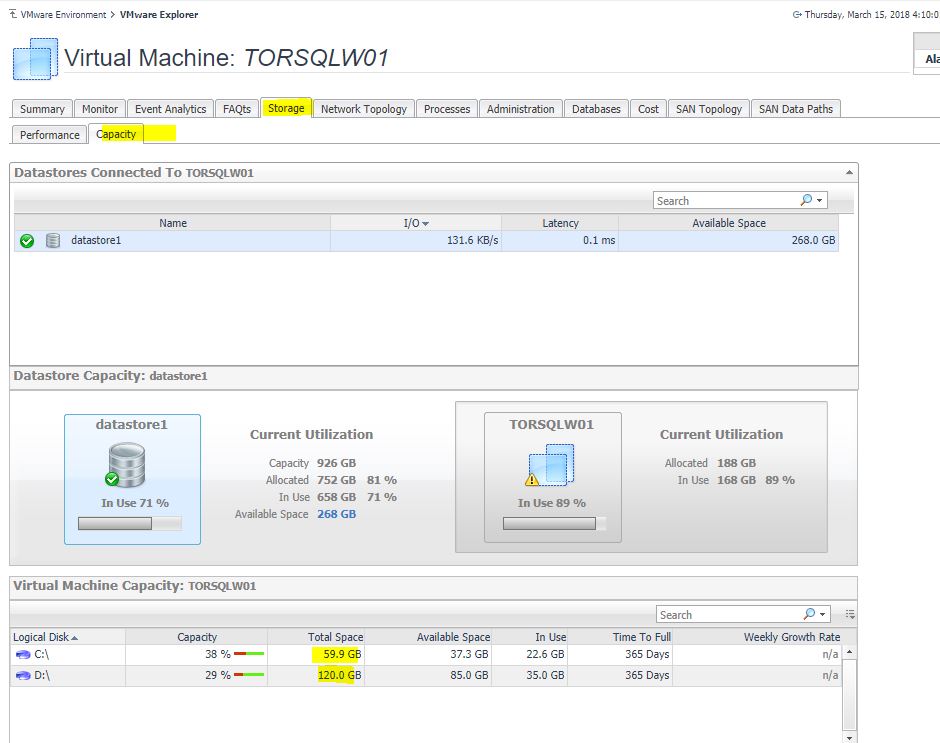Screen dimensions: 940x743
Task: Sort datastores by the I/O column
Action: [x=415, y=223]
